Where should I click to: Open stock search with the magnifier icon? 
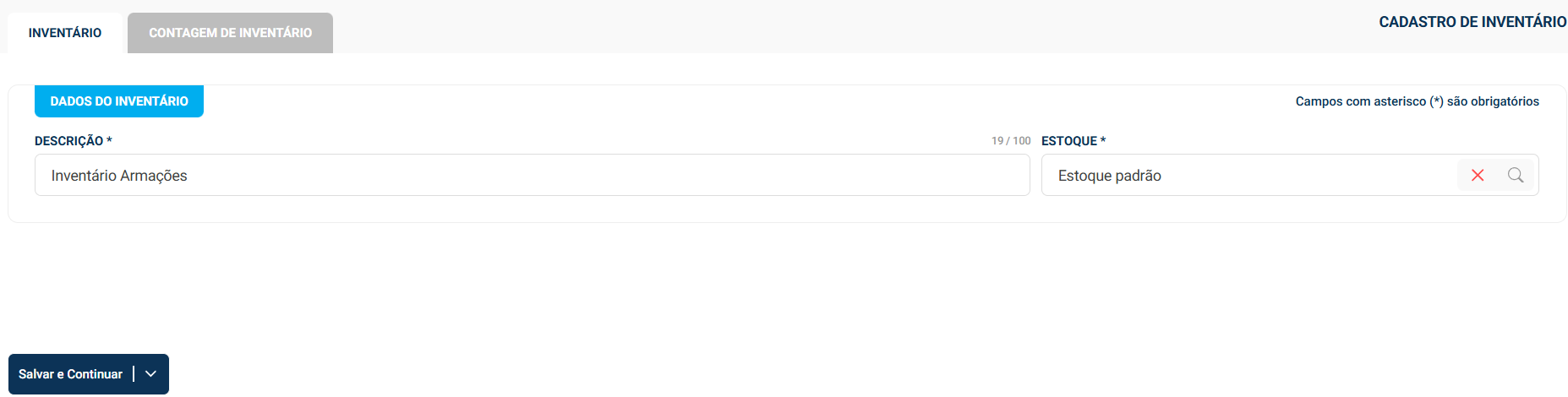click(x=1516, y=175)
